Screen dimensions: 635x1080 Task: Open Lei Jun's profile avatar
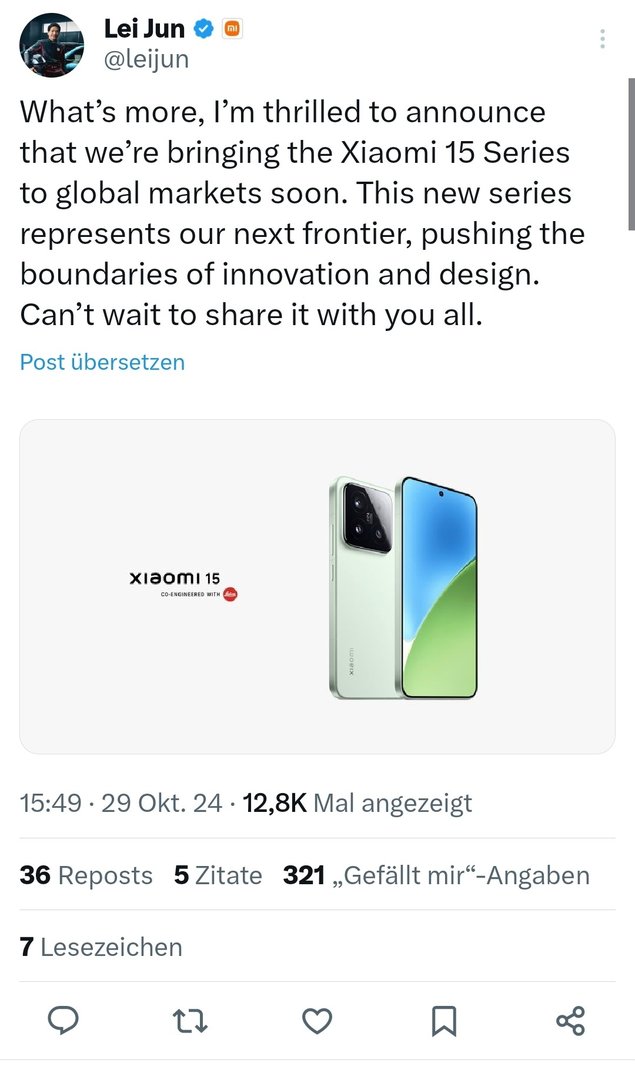(52, 45)
